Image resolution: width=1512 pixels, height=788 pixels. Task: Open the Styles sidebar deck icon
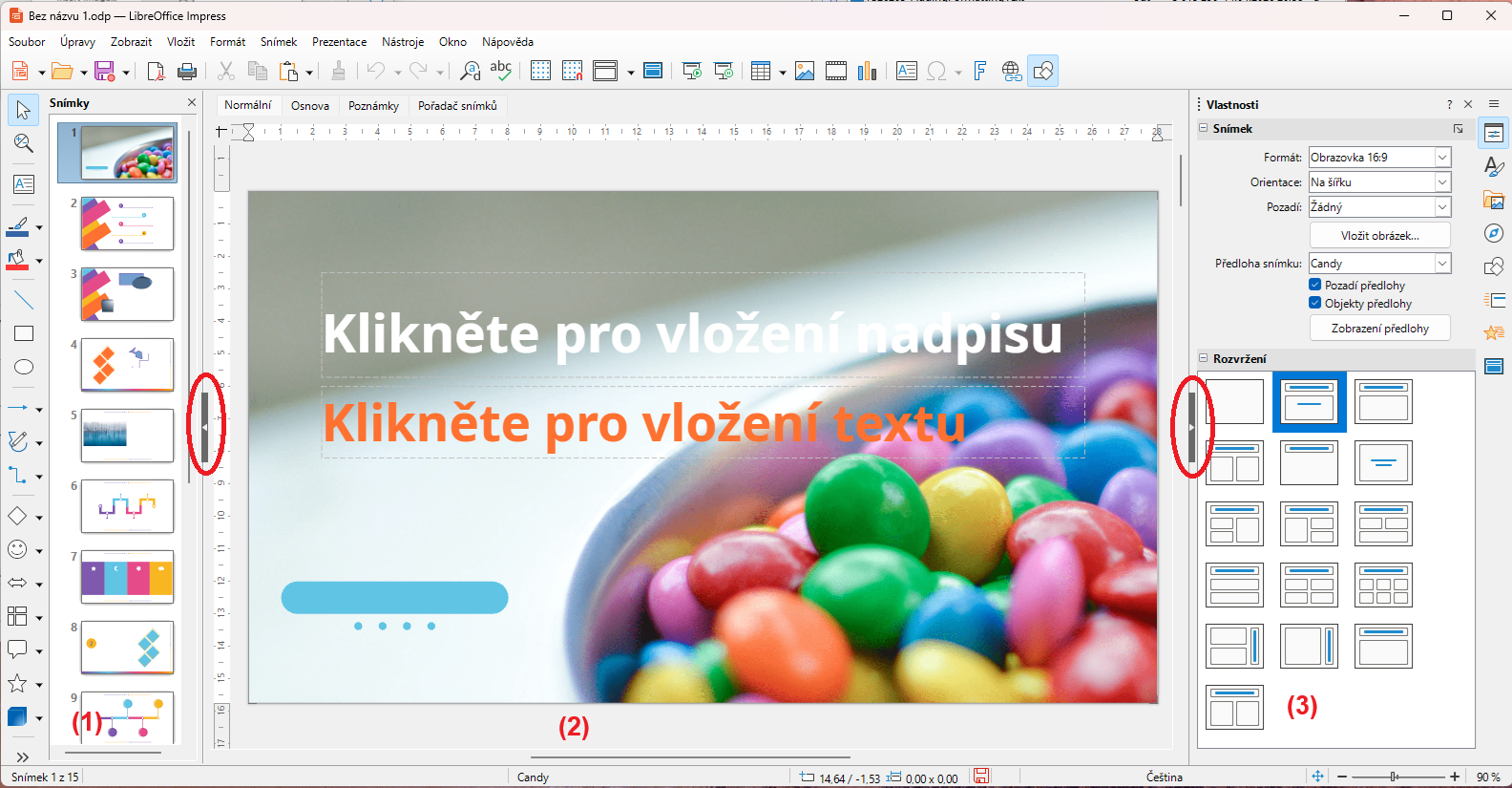[1494, 167]
